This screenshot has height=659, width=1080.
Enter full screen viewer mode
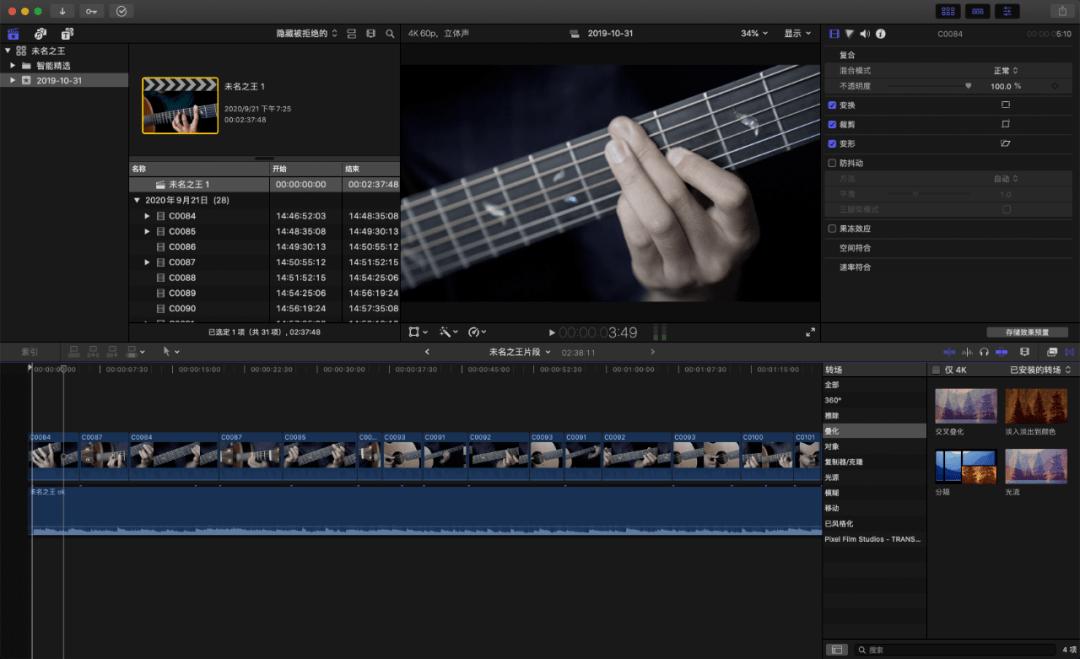[x=810, y=332]
